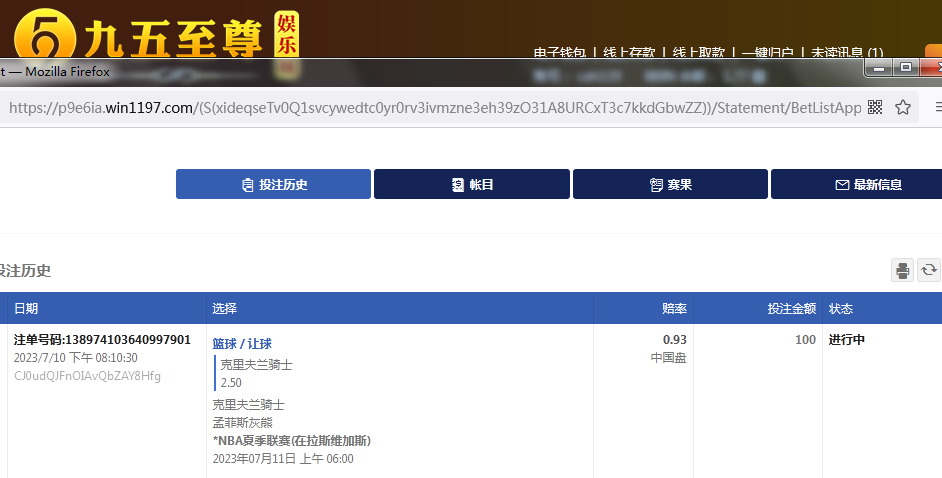942x478 pixels.
Task: Click 一键归户 link in background page
Action: 768,53
